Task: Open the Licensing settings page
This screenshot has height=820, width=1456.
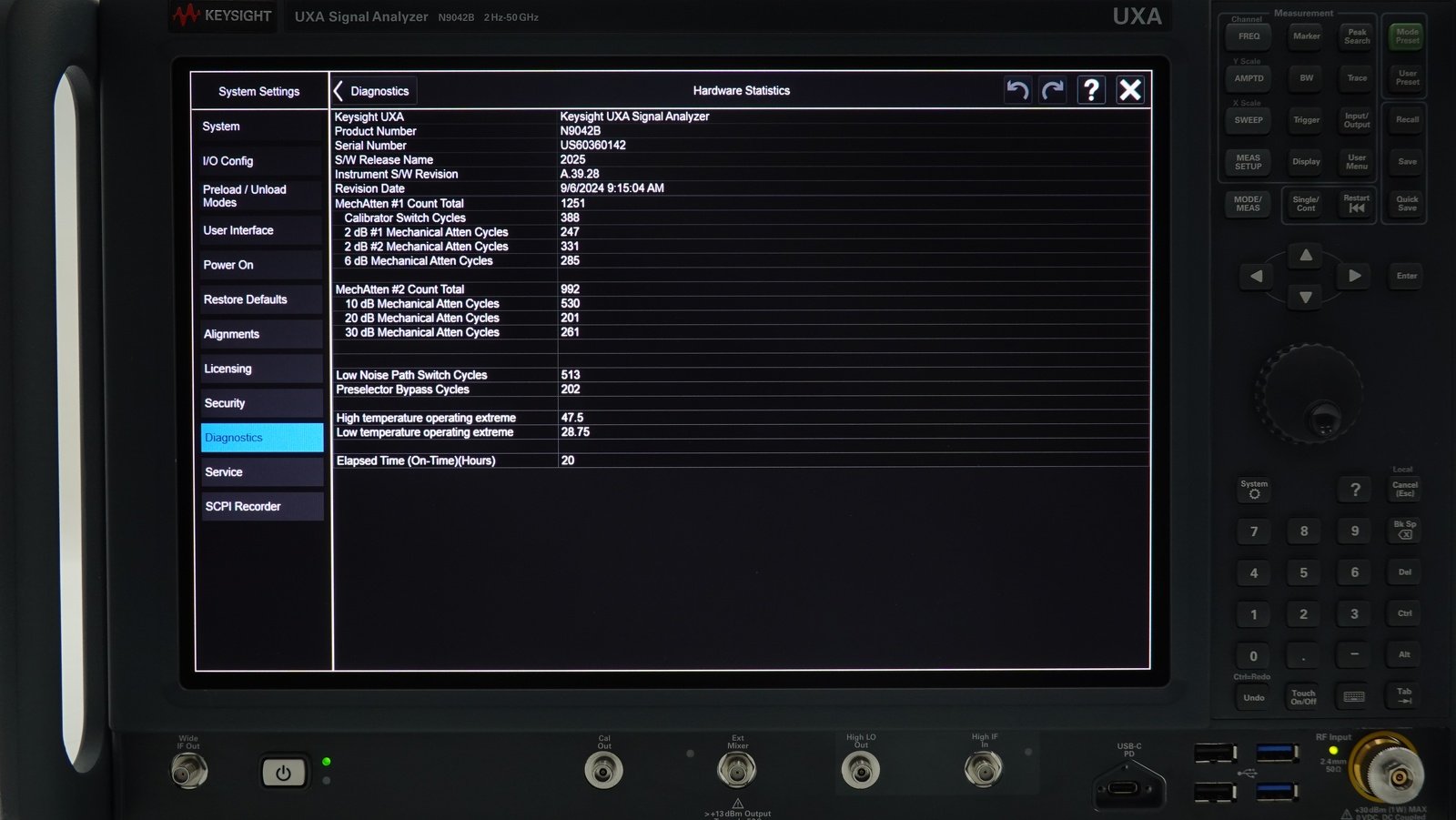Action: click(262, 369)
